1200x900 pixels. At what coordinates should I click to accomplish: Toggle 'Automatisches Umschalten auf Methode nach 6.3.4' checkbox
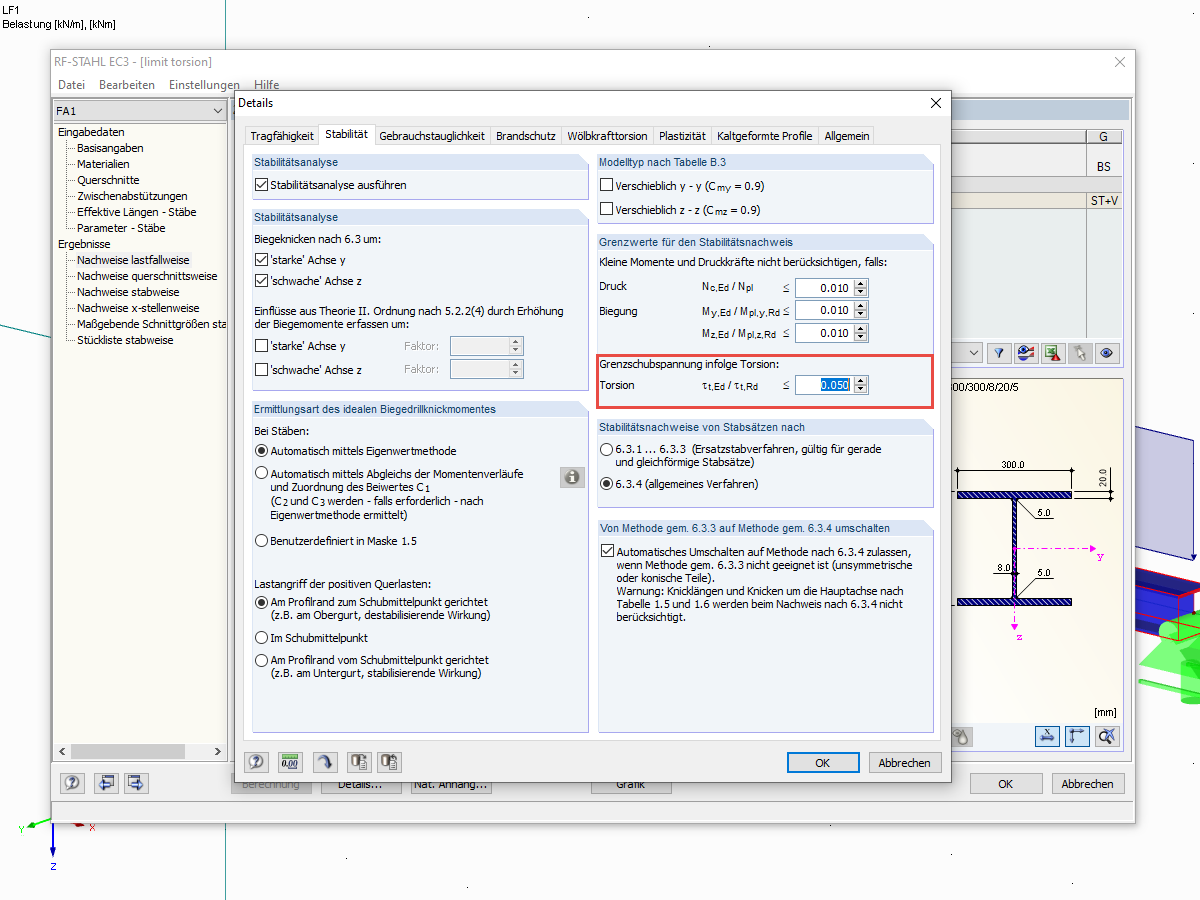(608, 551)
